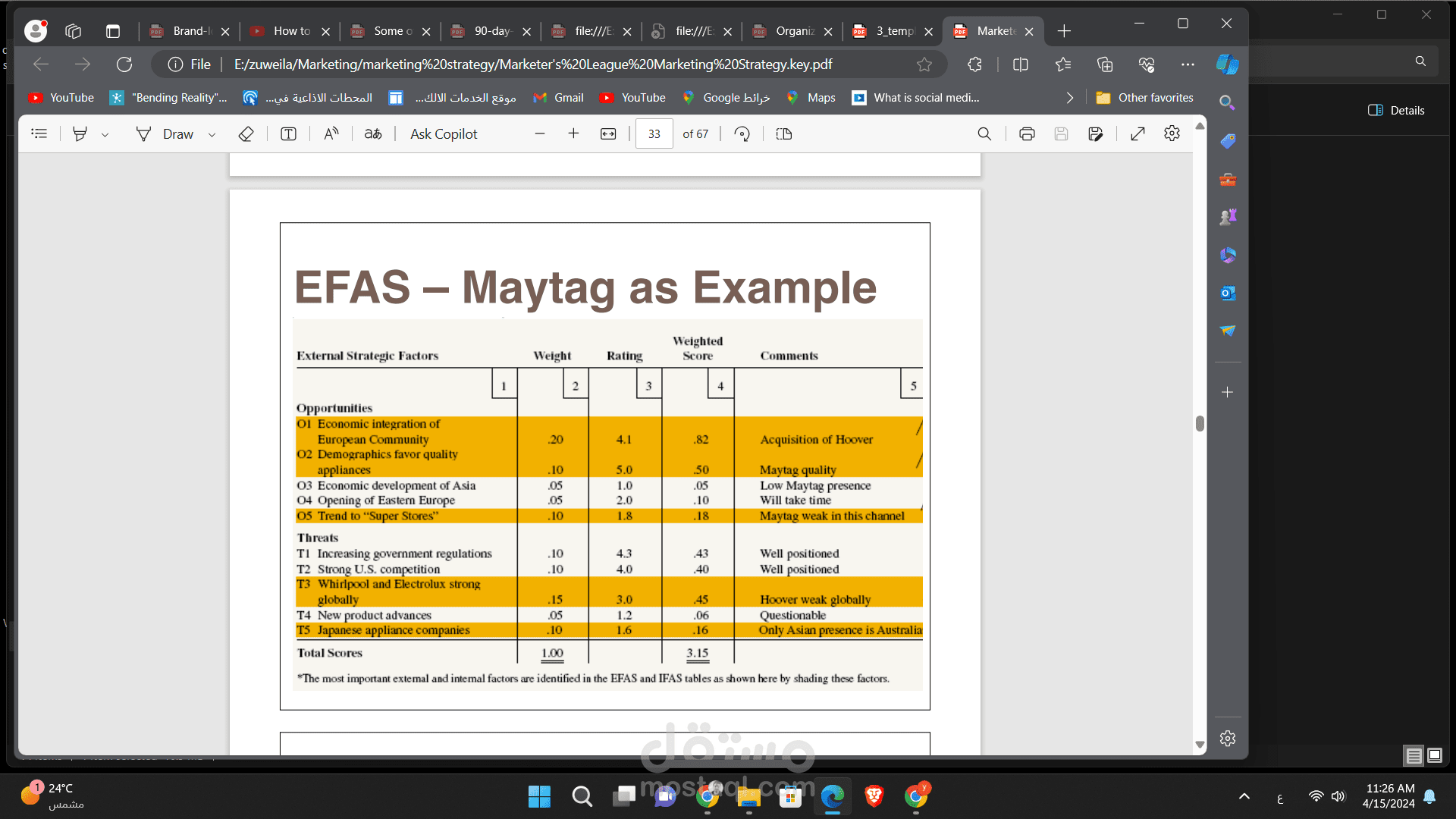Rotate the PDF page
The image size is (1456, 819).
(742, 133)
